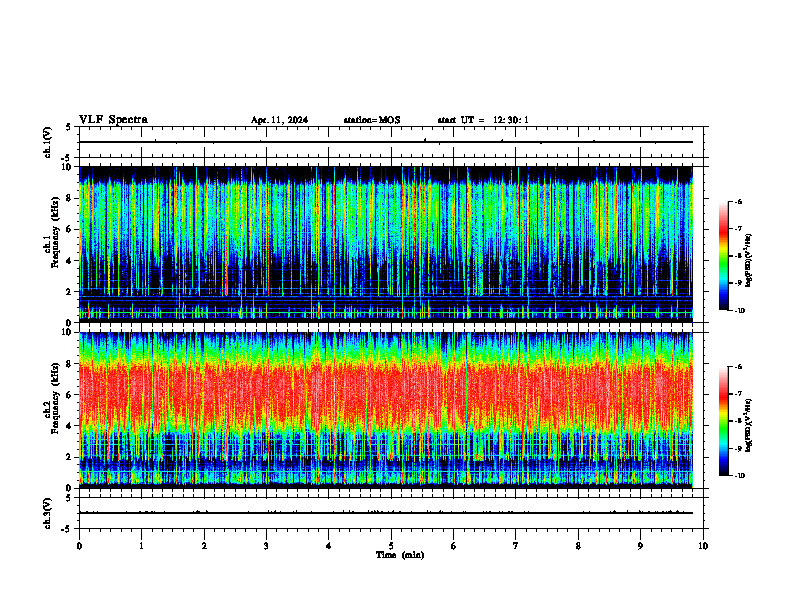Click the ch.2 frequency axis "8" tick label
The height and width of the screenshot is (612, 792).
point(70,363)
